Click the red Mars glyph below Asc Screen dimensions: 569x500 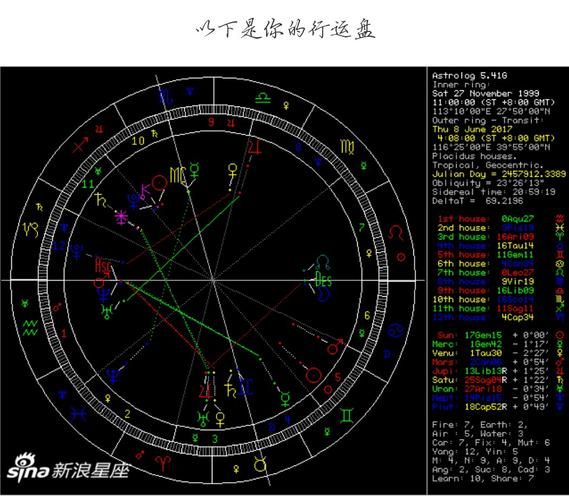click(101, 280)
